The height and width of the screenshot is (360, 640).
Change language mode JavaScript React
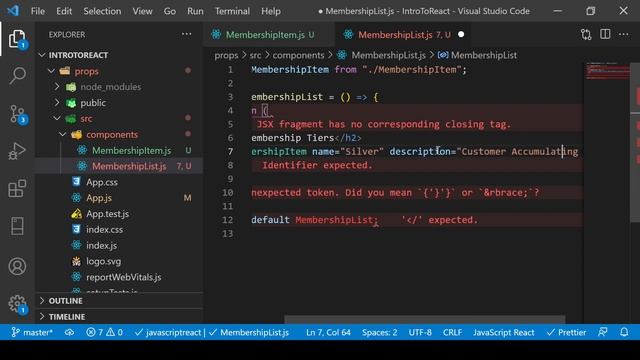coord(503,332)
